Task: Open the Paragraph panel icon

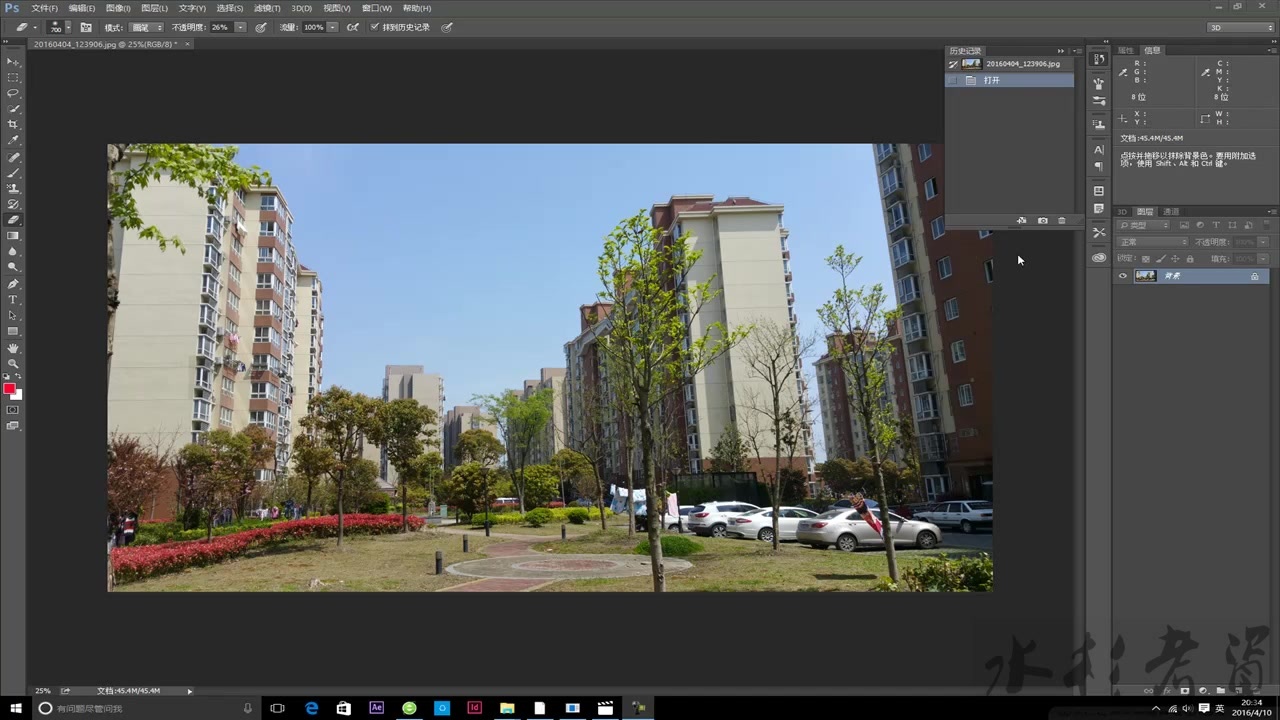Action: point(1099,166)
